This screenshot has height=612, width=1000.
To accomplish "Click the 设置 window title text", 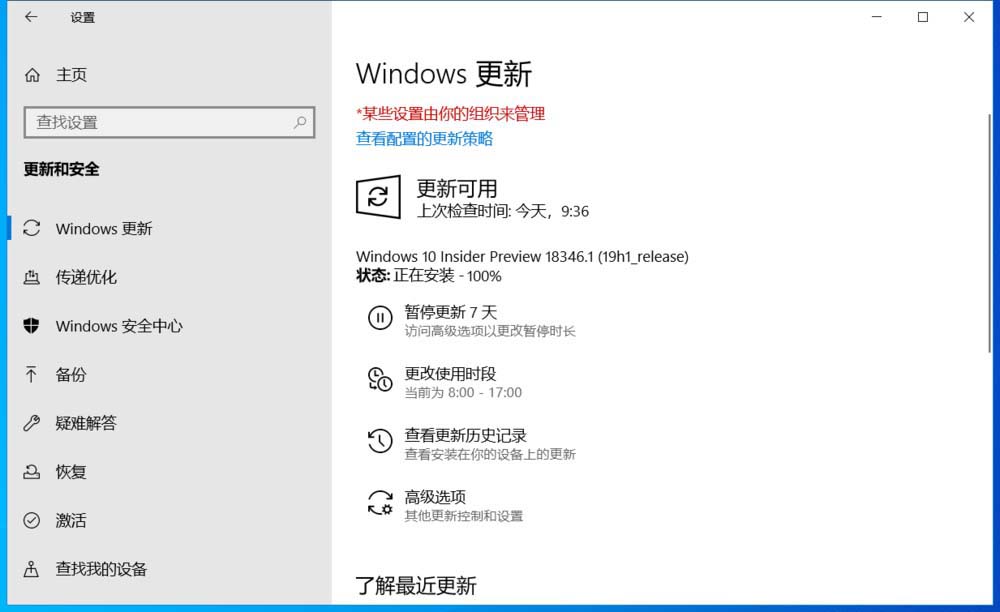I will [82, 18].
